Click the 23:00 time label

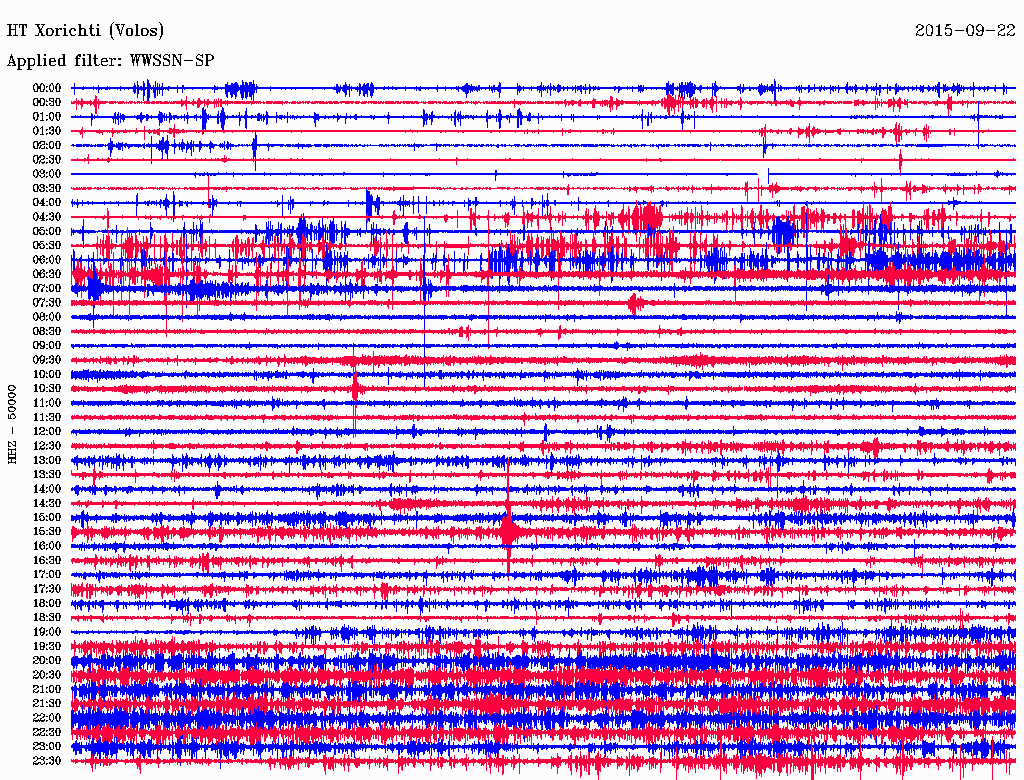pyautogui.click(x=47, y=747)
